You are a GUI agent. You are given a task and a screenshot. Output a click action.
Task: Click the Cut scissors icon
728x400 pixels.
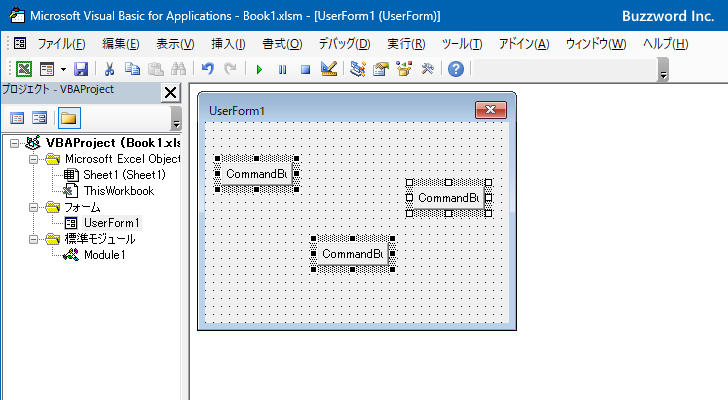tap(109, 69)
